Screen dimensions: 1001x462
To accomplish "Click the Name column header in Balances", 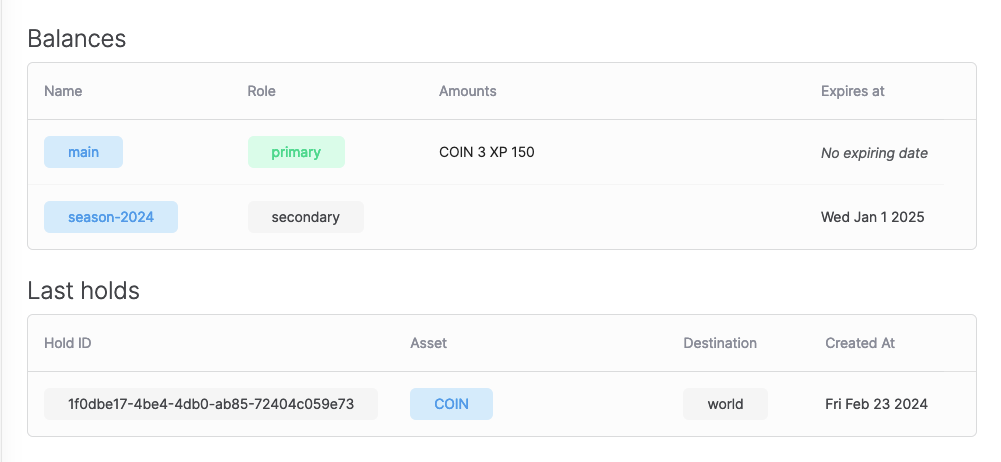I will click(x=63, y=91).
